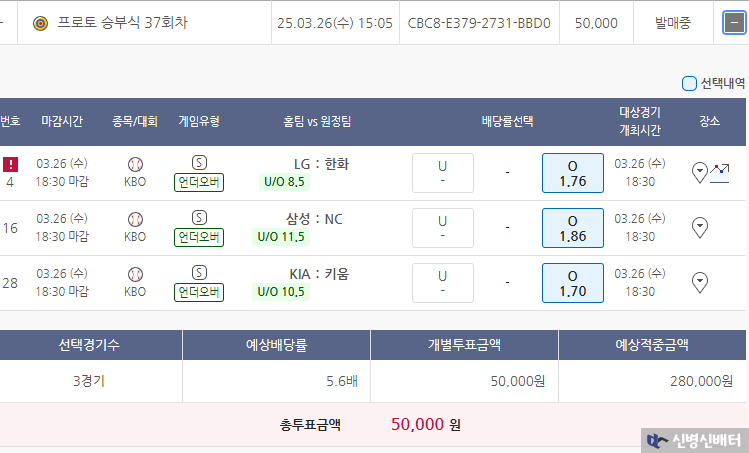Toggle the 선택내역 checkbox

pyautogui.click(x=689, y=84)
